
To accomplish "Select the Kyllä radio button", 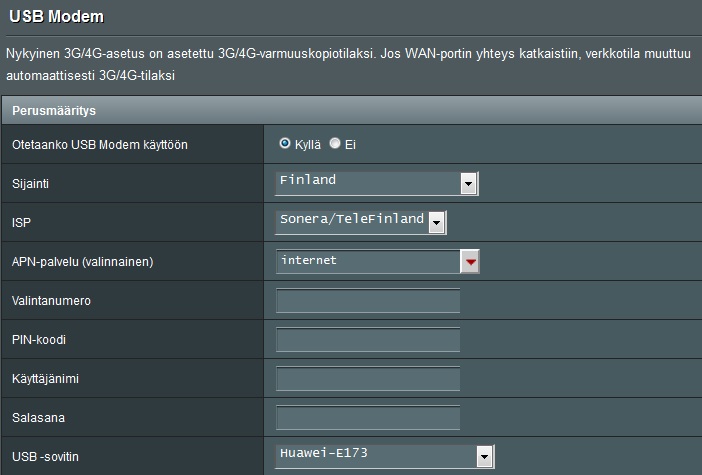I will (285, 144).
